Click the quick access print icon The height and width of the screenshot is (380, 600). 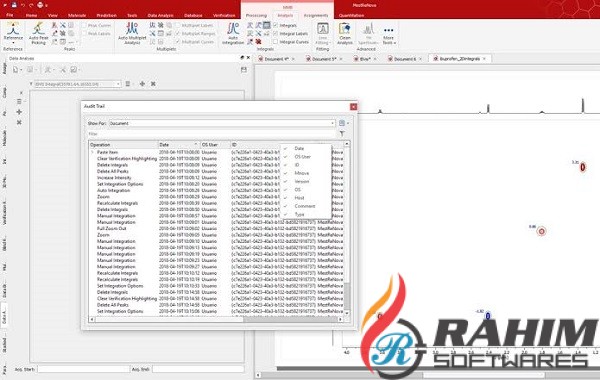click(x=40, y=5)
